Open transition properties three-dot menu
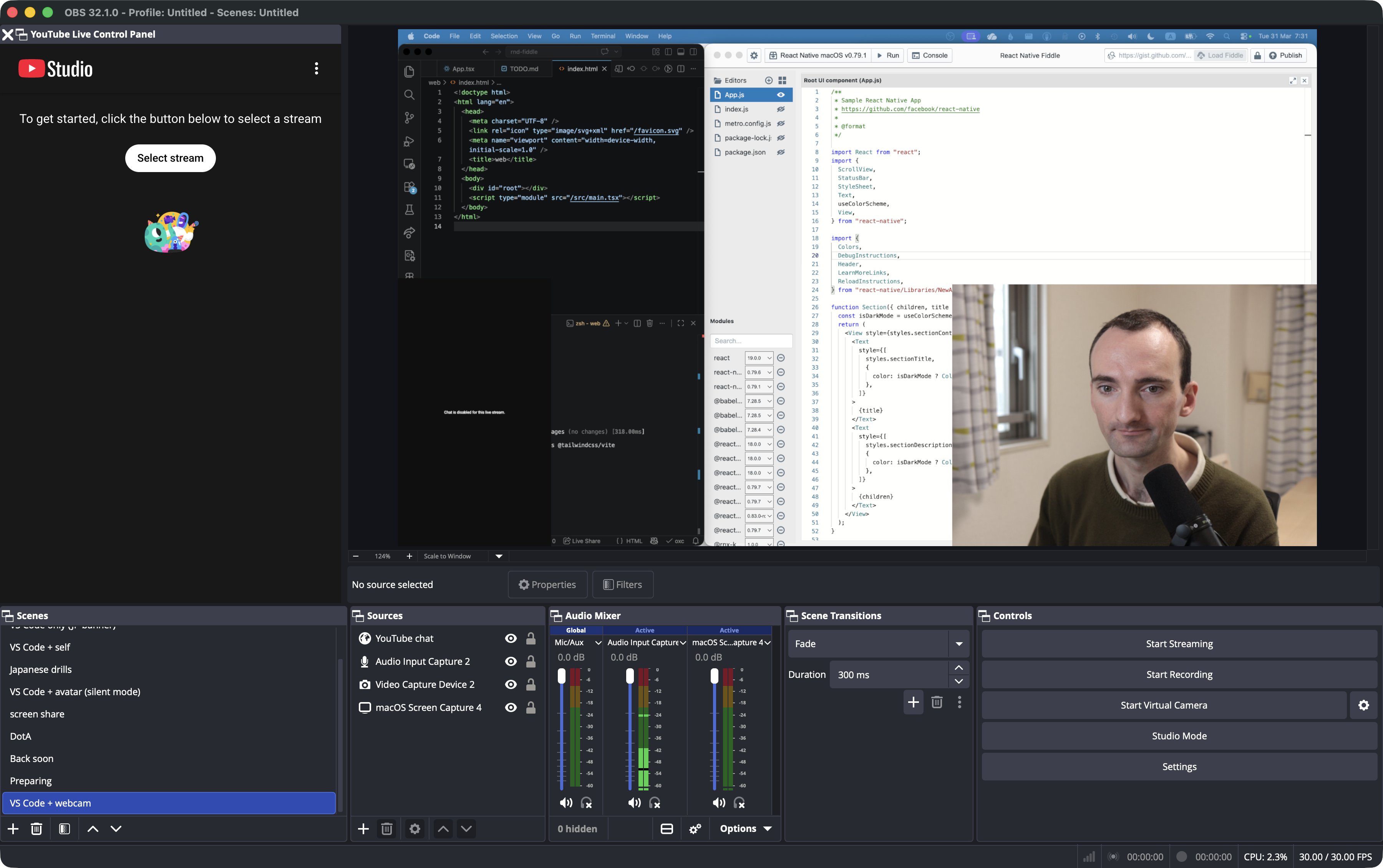The image size is (1383, 868). [959, 702]
